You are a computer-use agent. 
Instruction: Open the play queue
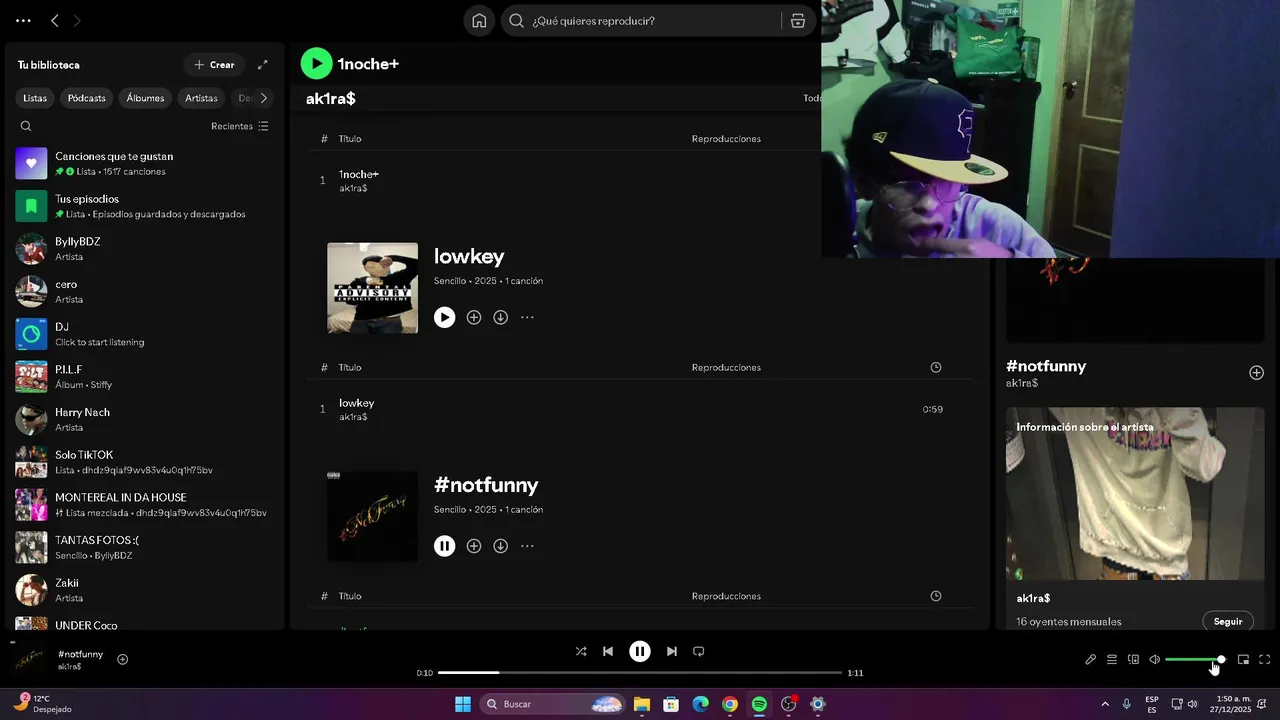[1112, 660]
